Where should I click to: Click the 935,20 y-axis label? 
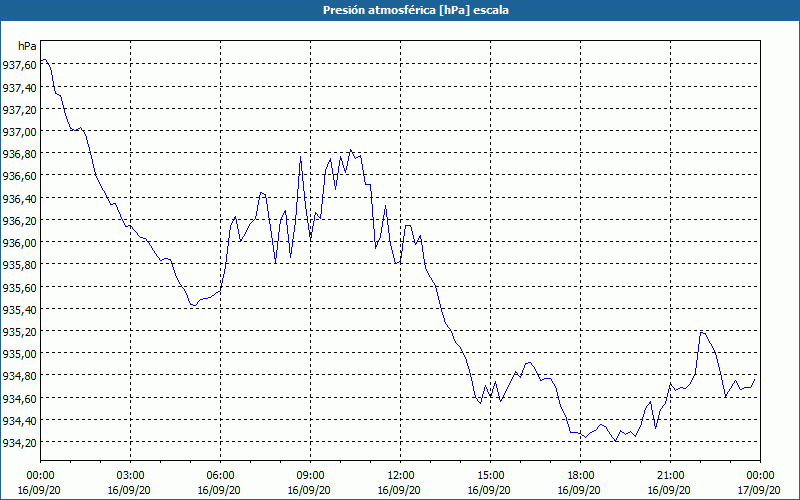point(19,331)
